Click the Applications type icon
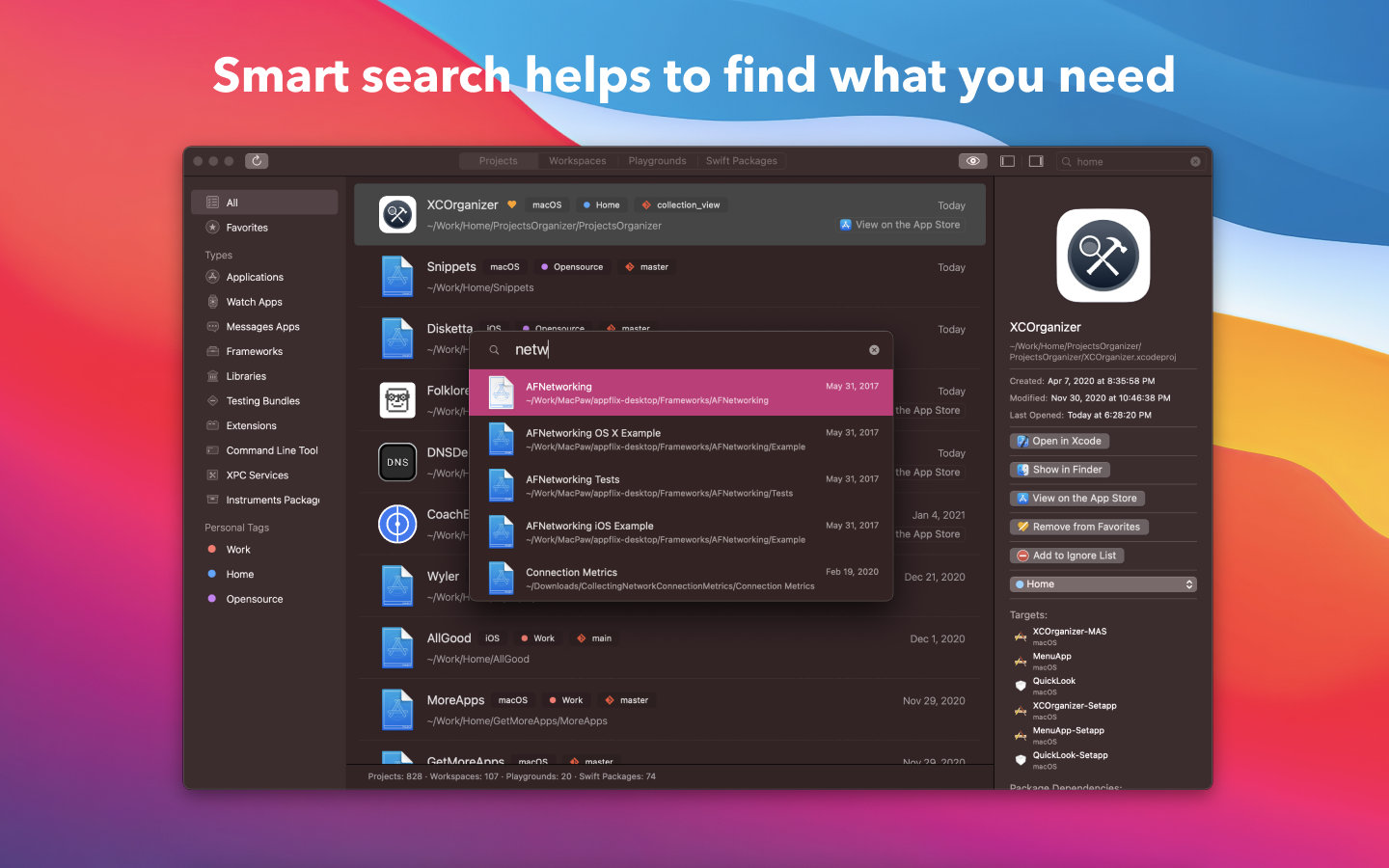 coord(213,277)
